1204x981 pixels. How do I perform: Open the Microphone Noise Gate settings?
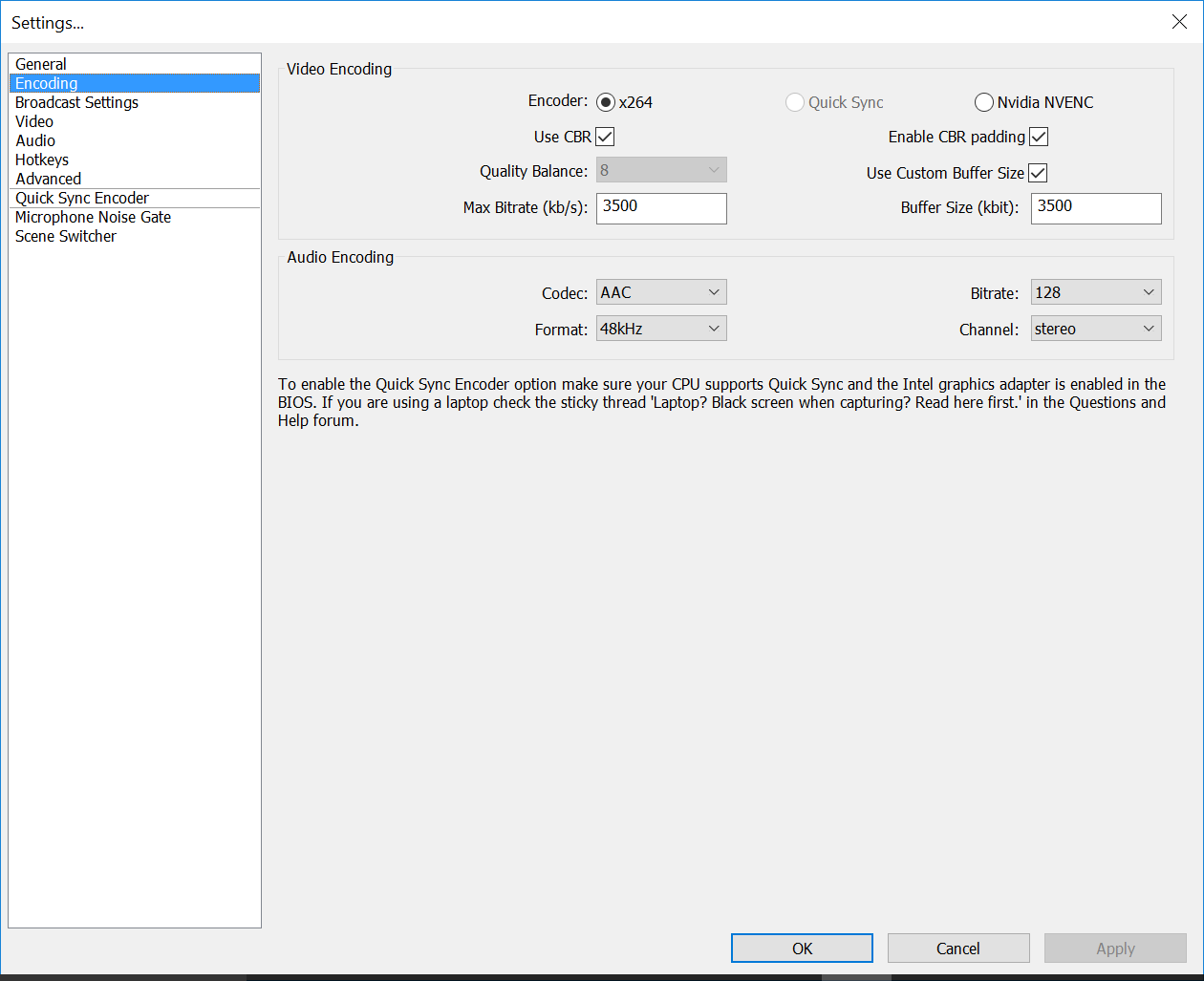pos(93,217)
